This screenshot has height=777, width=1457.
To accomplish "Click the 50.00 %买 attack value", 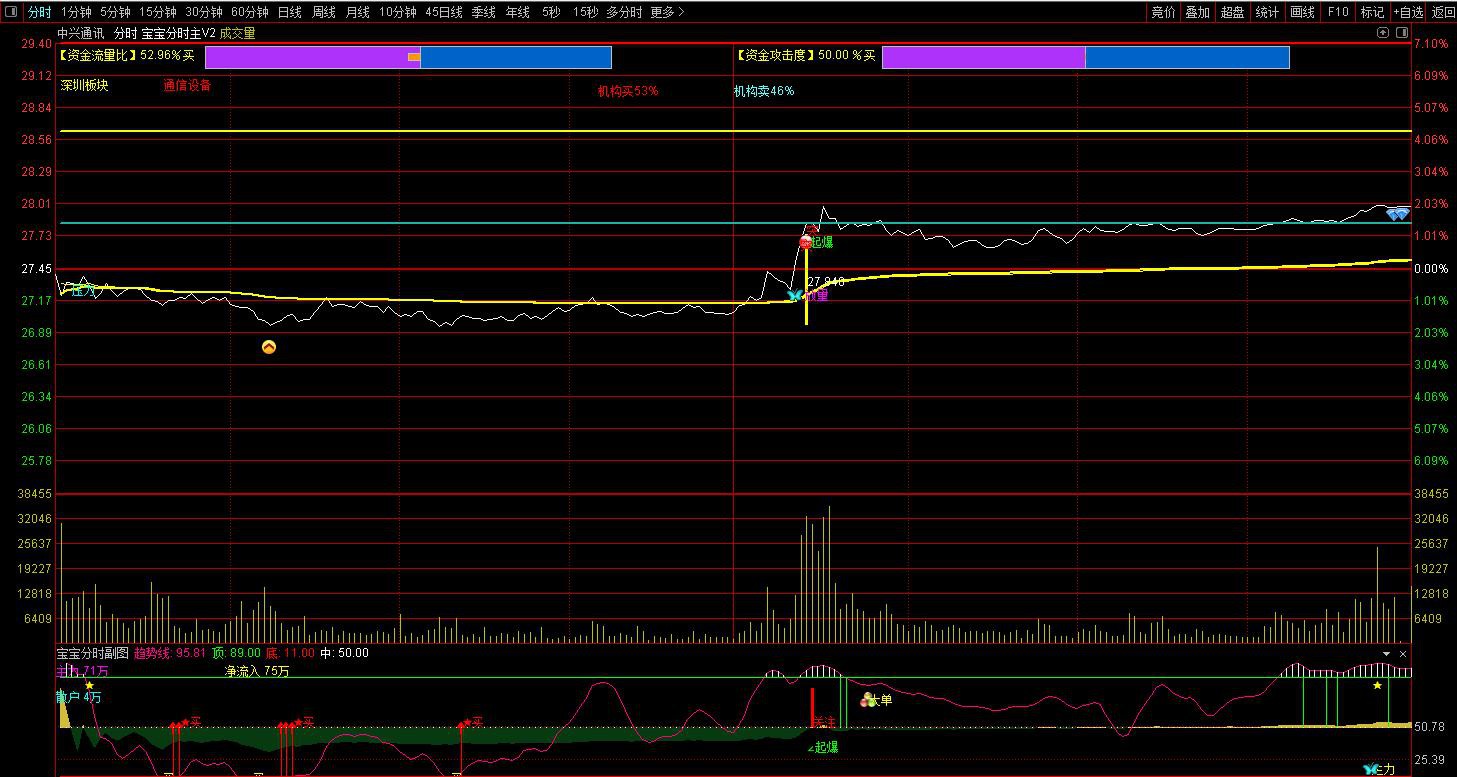I will [846, 56].
